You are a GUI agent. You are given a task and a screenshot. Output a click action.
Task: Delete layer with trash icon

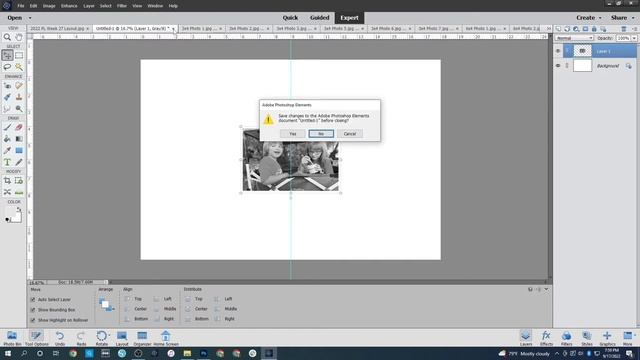[624, 29]
